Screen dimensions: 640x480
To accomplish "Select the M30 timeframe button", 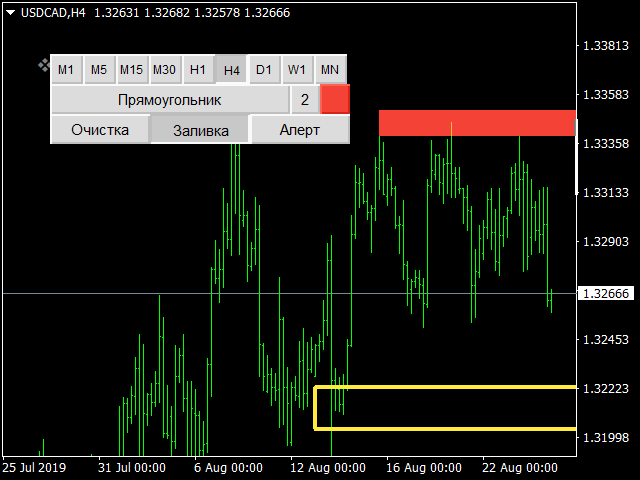I will [165, 69].
